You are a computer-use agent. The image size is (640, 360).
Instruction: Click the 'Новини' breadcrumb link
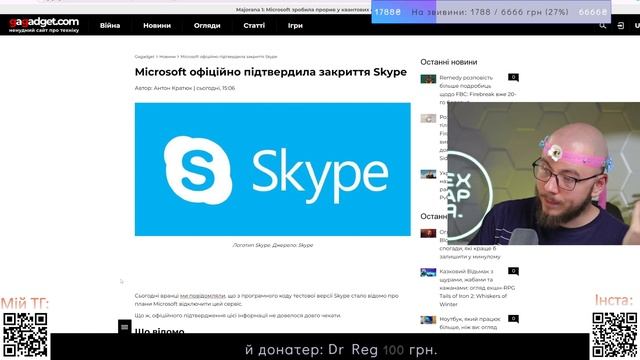pos(167,57)
